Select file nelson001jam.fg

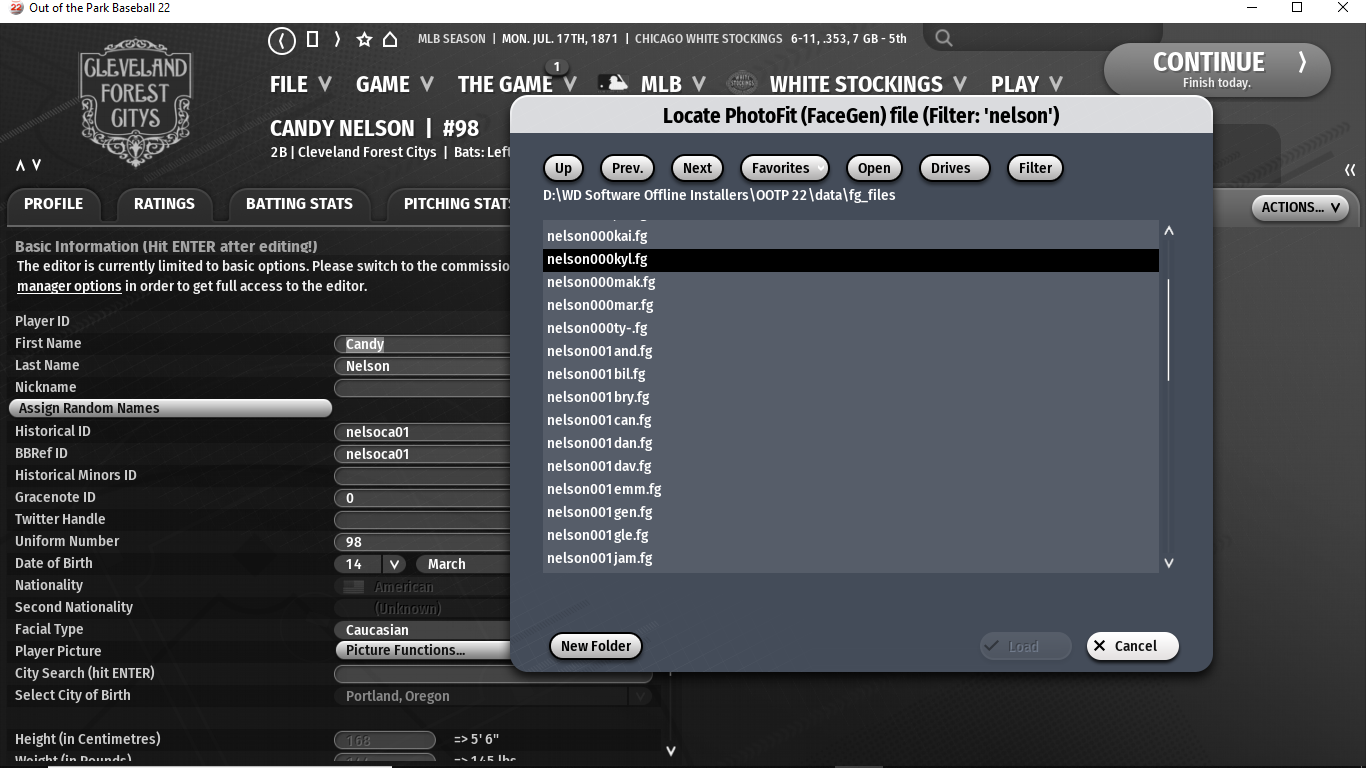[x=851, y=558]
